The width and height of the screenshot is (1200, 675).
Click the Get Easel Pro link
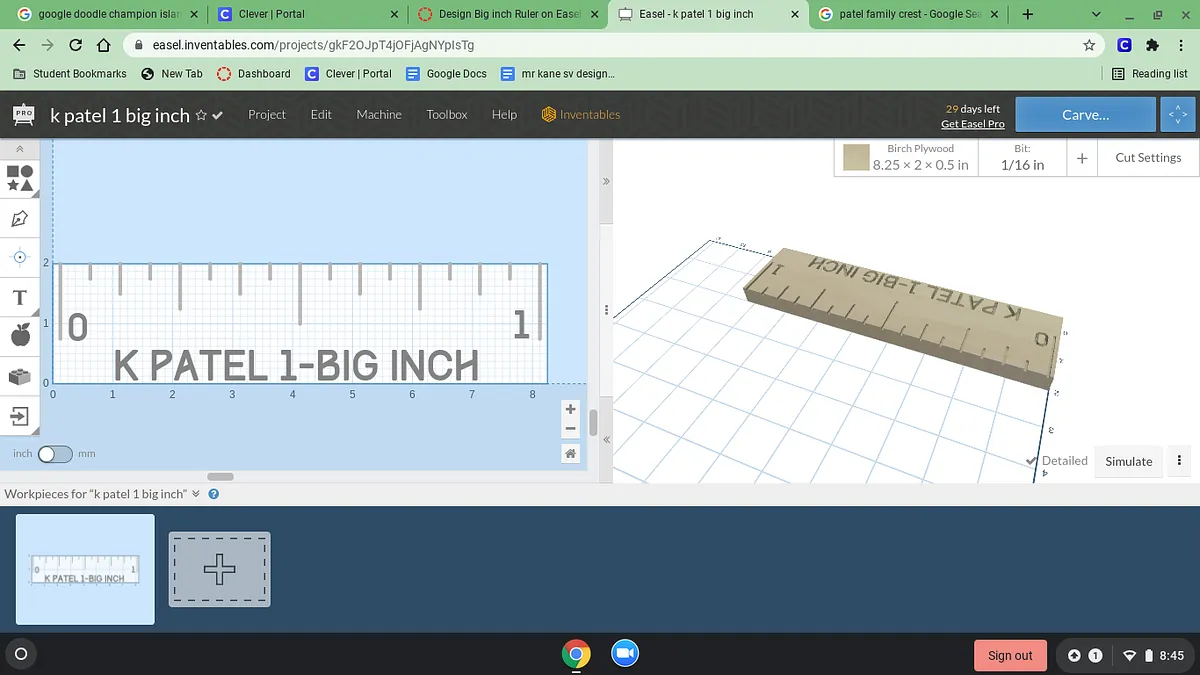[972, 124]
